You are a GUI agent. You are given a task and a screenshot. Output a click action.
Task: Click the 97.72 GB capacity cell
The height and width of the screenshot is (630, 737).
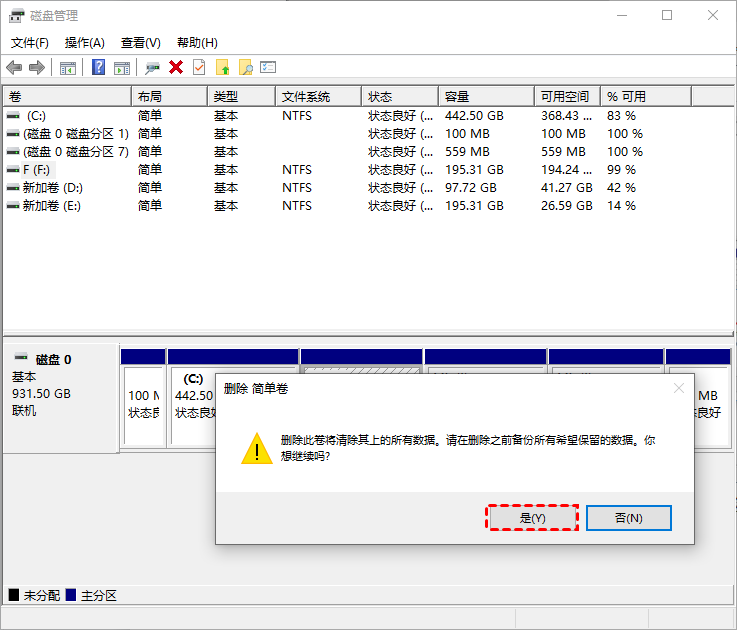(470, 188)
